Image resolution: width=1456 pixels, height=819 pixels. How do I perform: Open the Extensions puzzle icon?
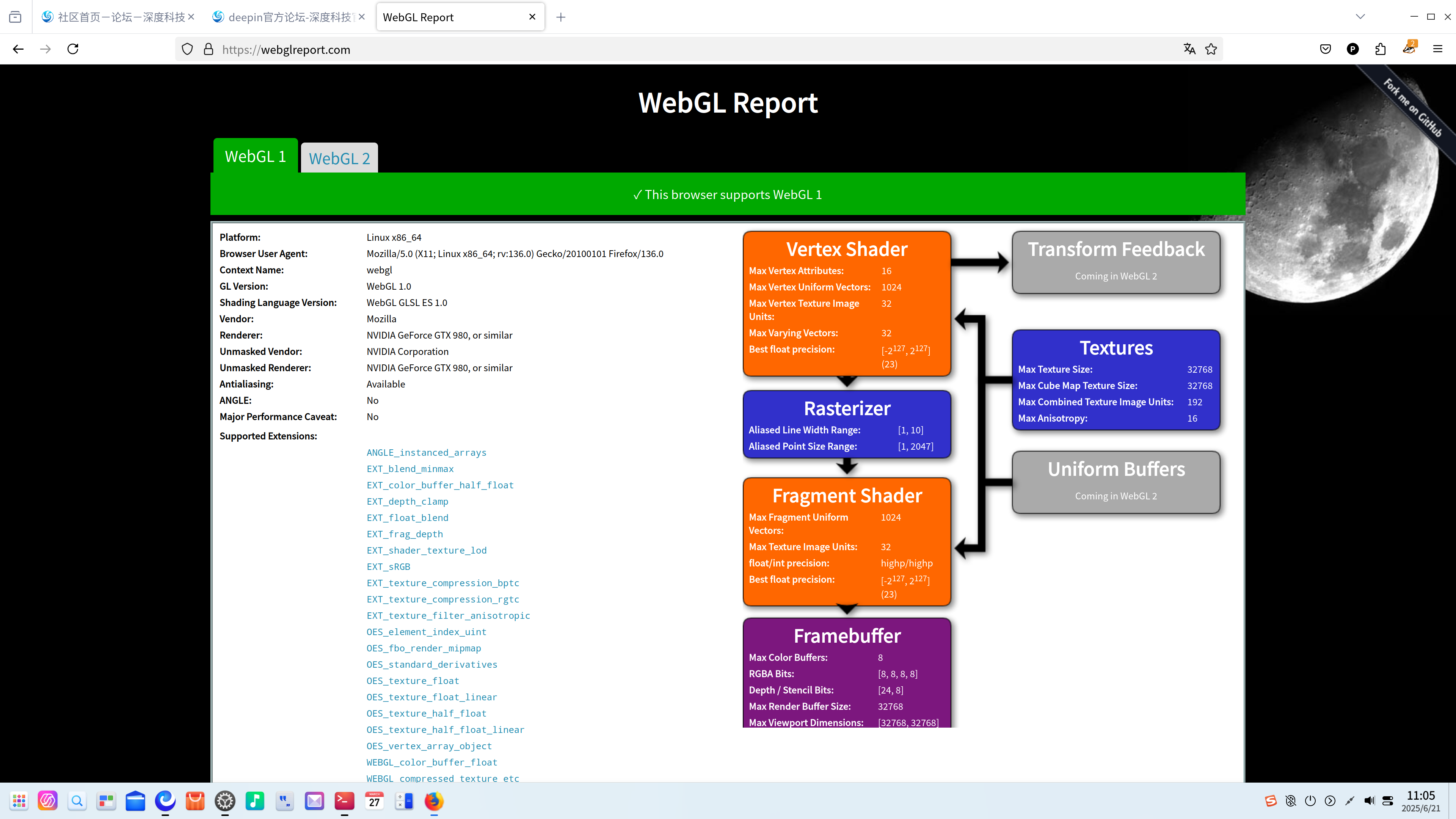pos(1380,49)
